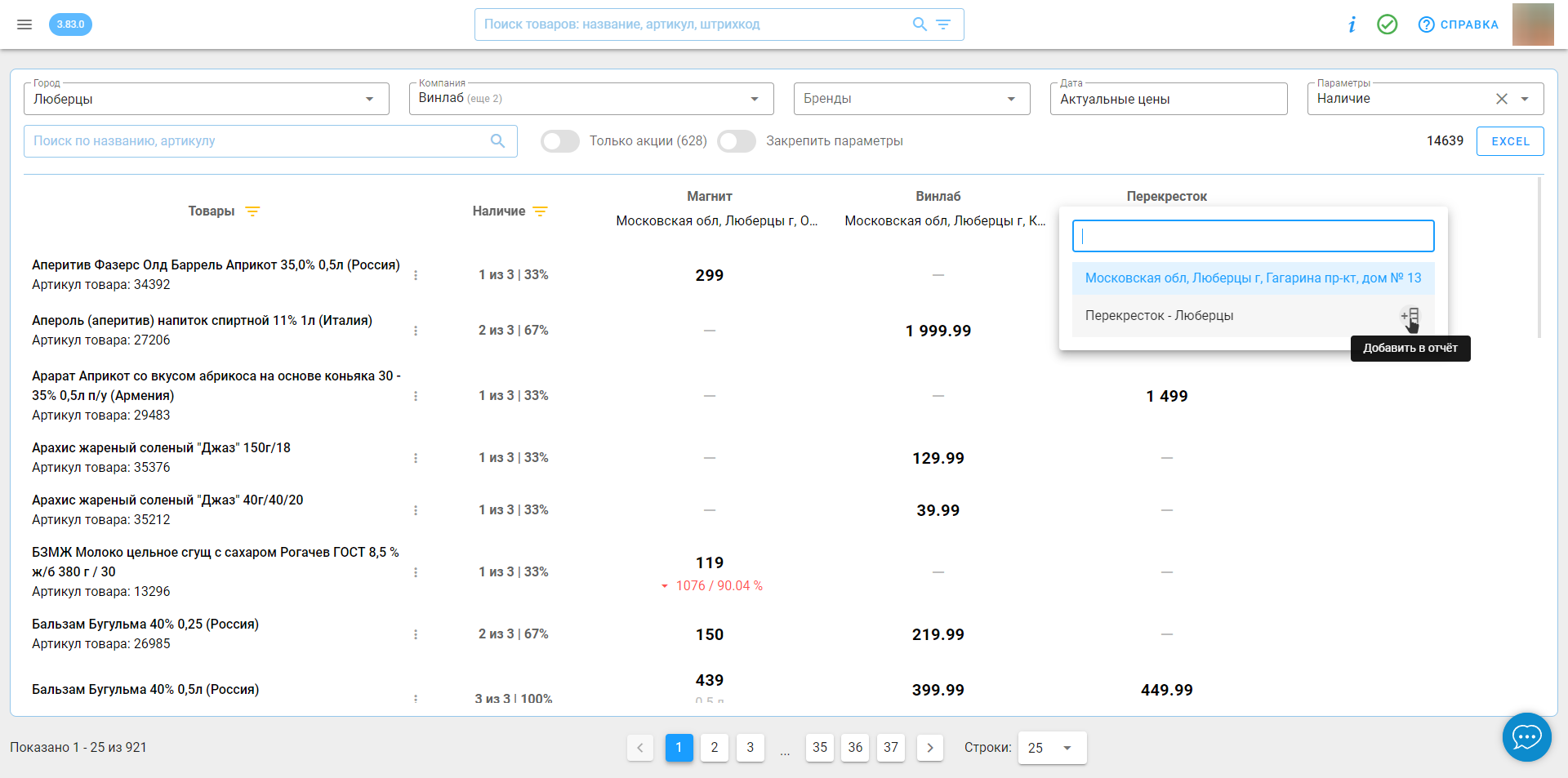Click red price change 1076 / 90.04 %
The height and width of the screenshot is (778, 1568).
(x=711, y=585)
